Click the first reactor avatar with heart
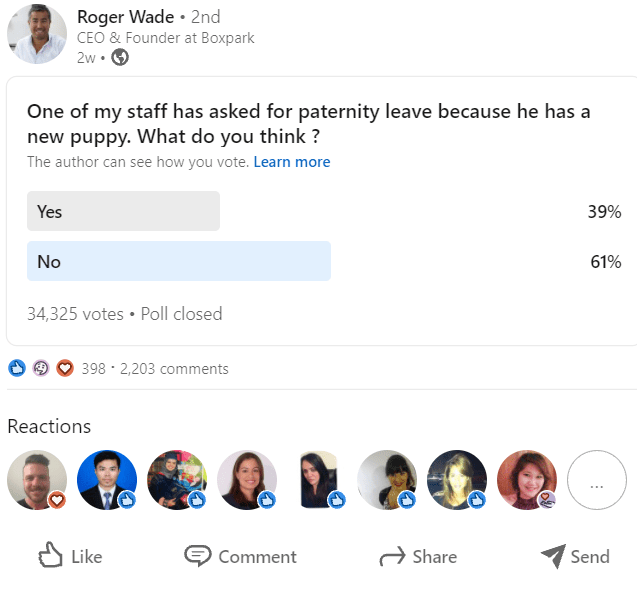The image size is (637, 594). coord(37,481)
